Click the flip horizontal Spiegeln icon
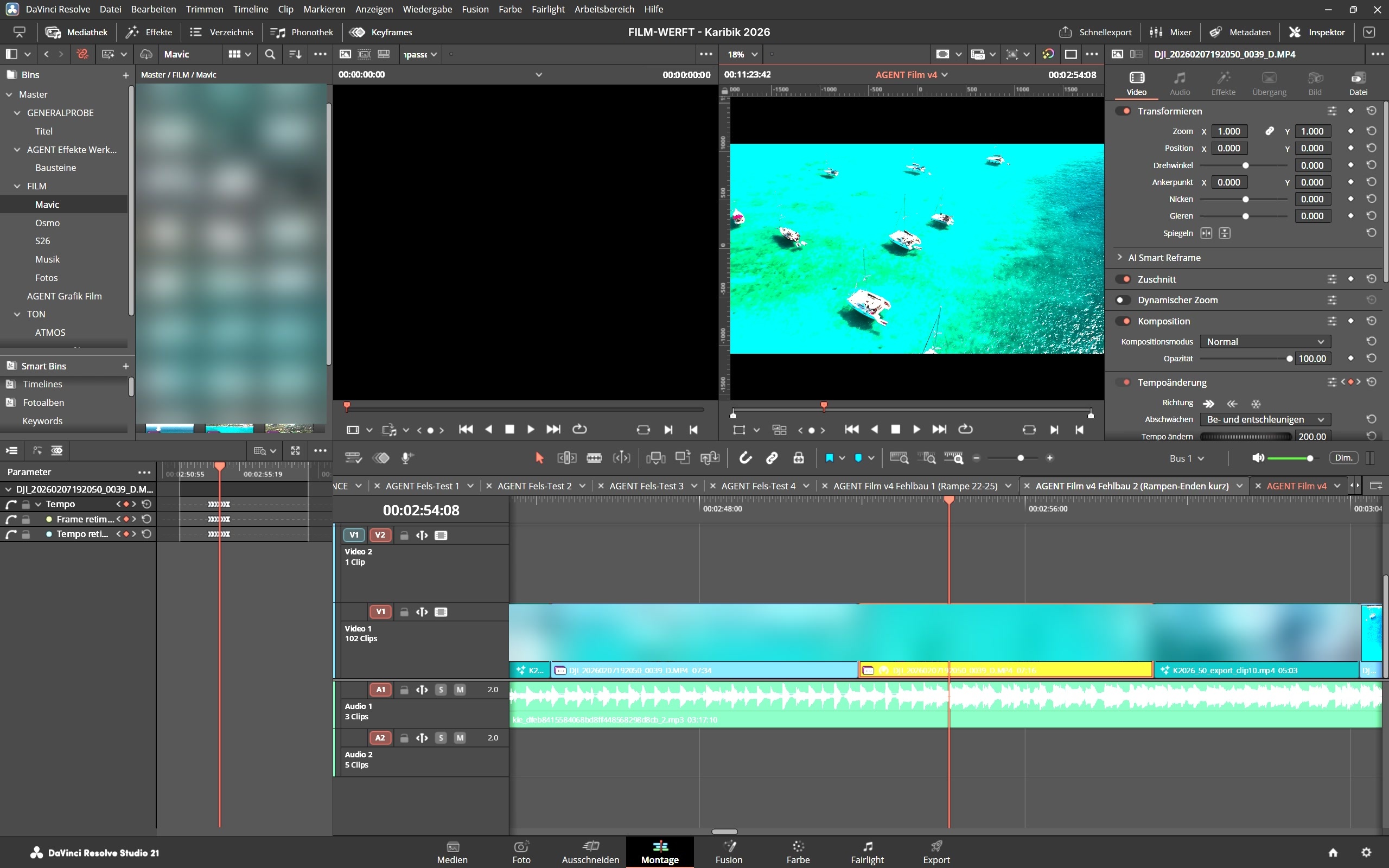The image size is (1389, 868). (1206, 233)
